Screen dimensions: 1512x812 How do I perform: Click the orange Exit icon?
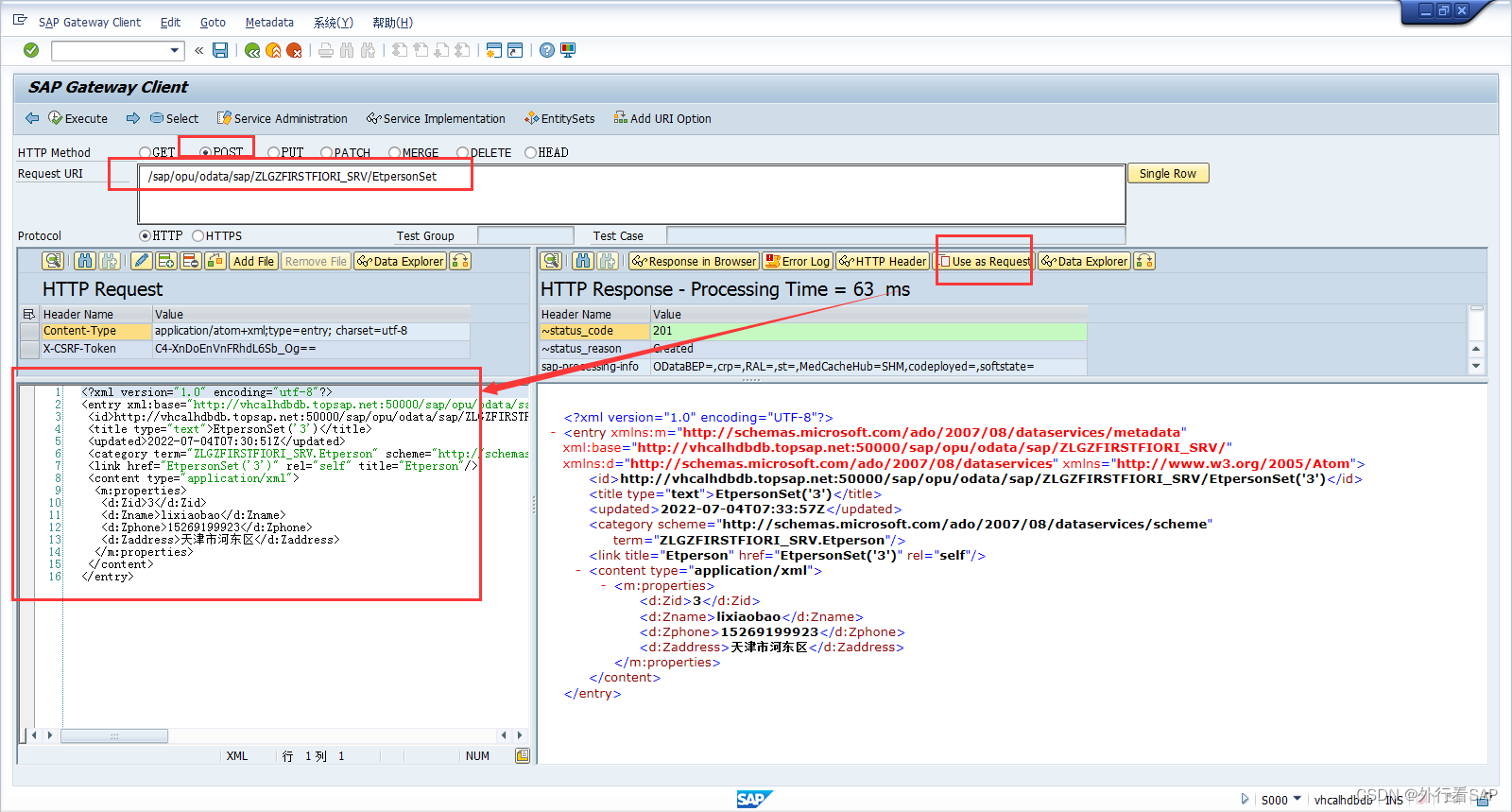tap(273, 50)
